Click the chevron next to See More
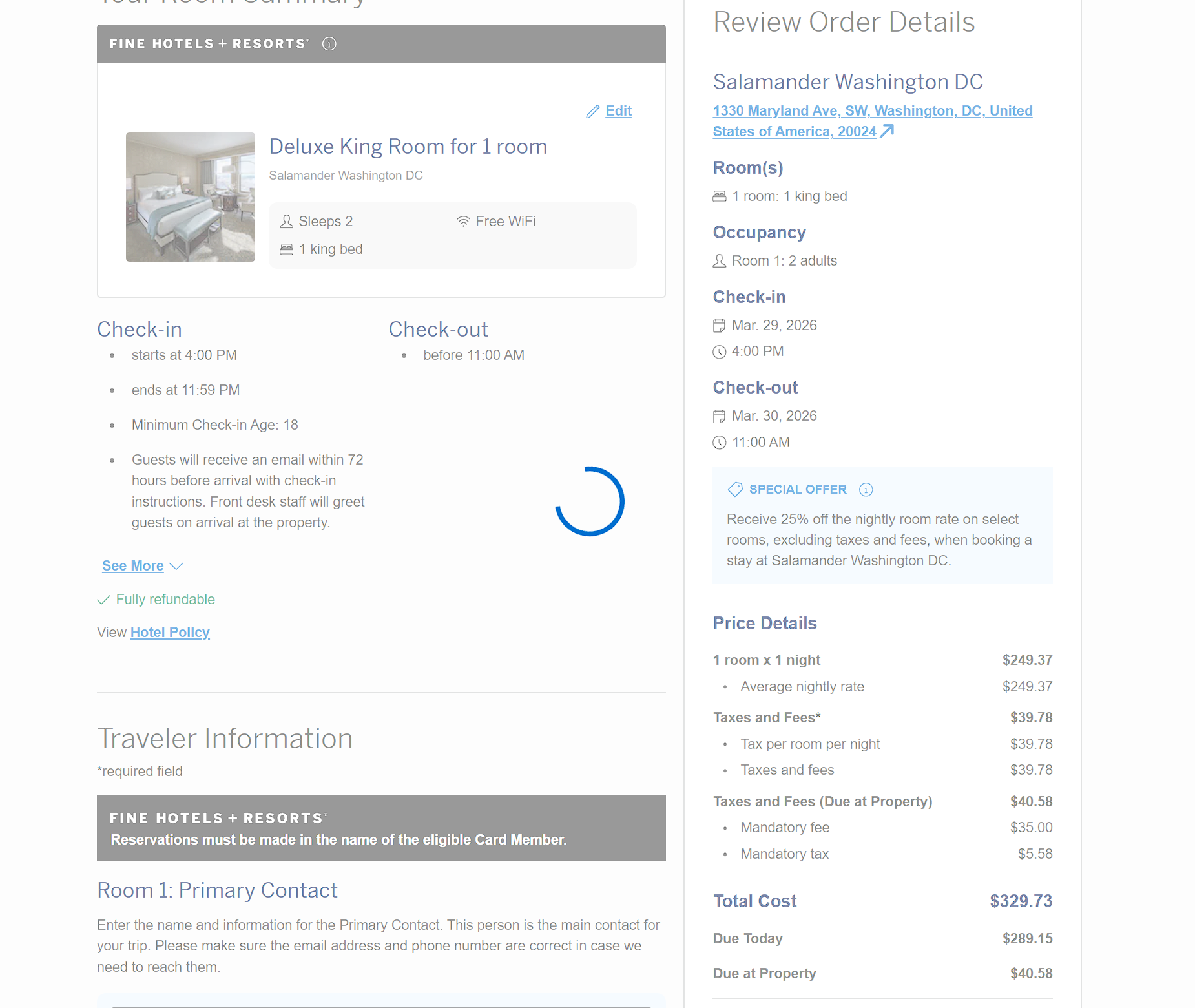This screenshot has height=1008, width=1195. tap(176, 566)
